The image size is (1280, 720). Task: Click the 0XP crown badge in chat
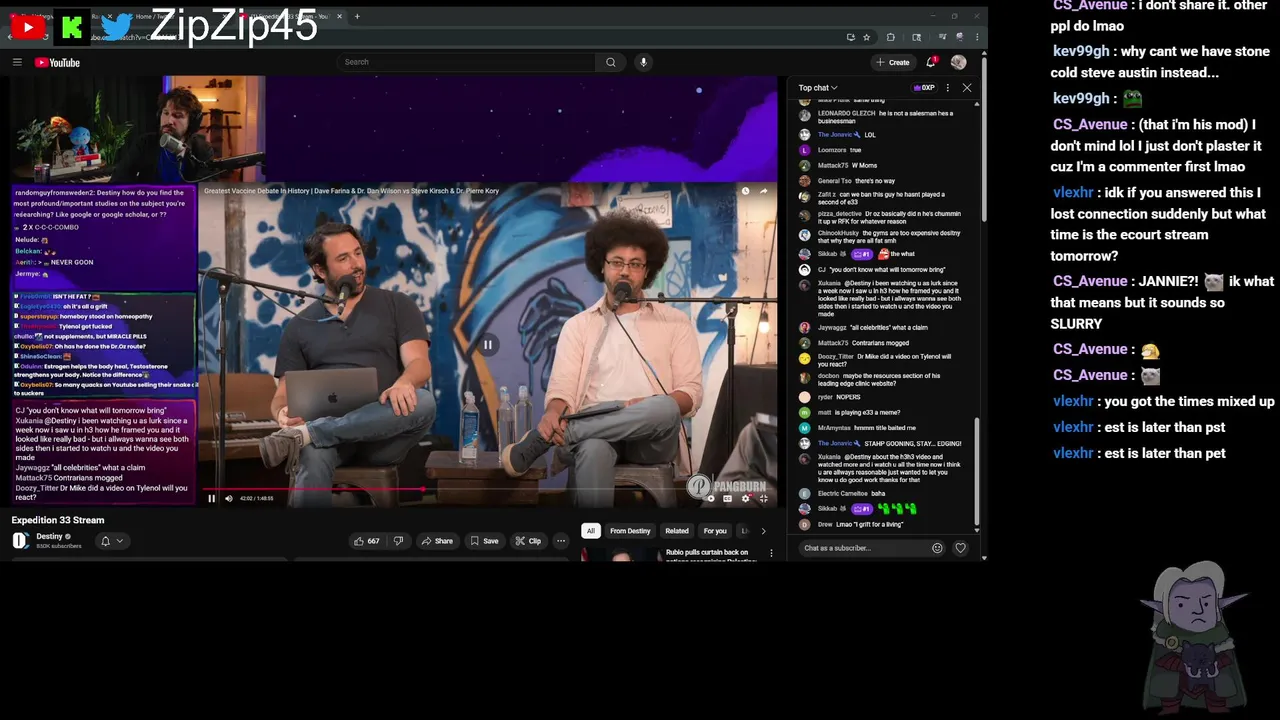[x=924, y=88]
